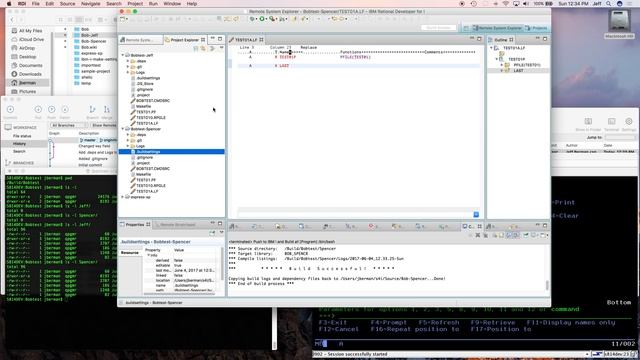Select History in SourceTree sidebar
The height and width of the screenshot is (360, 640).
pos(20,144)
